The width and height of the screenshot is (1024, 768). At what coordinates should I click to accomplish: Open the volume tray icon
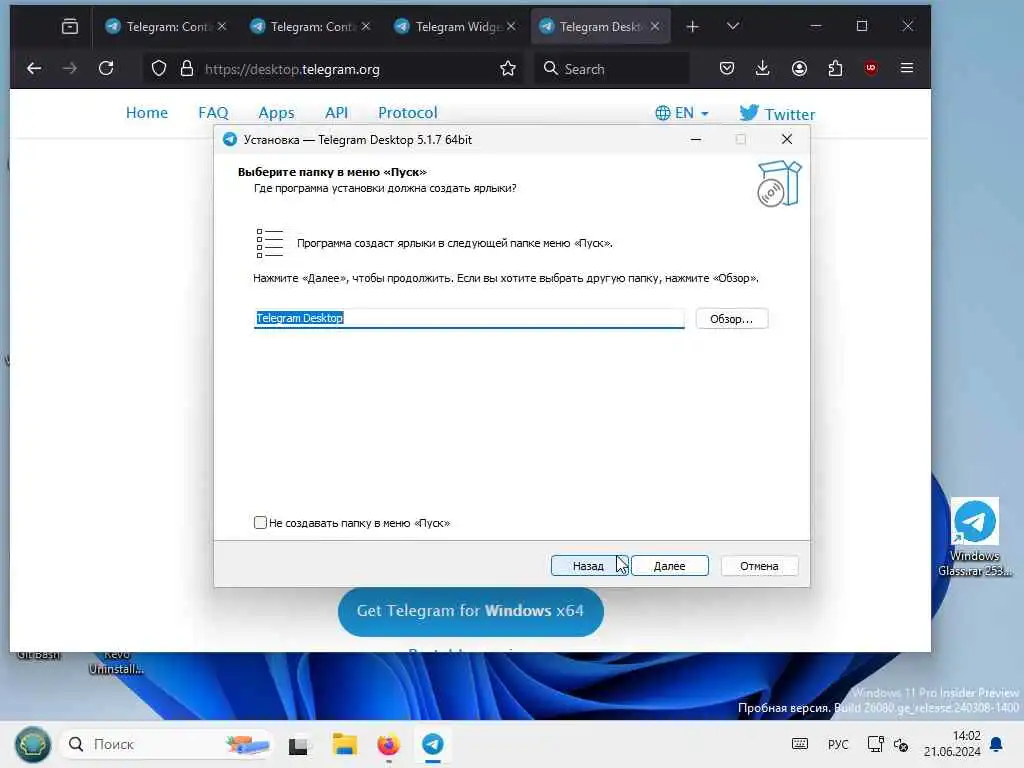901,744
